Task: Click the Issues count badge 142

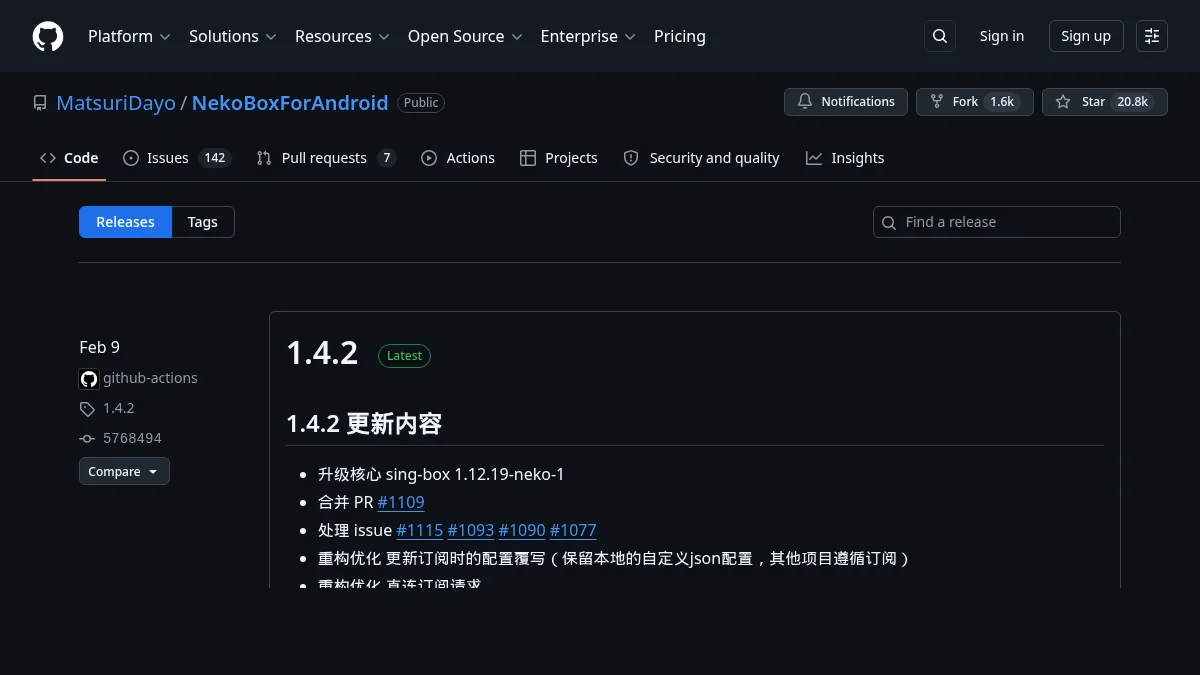Action: coord(215,158)
